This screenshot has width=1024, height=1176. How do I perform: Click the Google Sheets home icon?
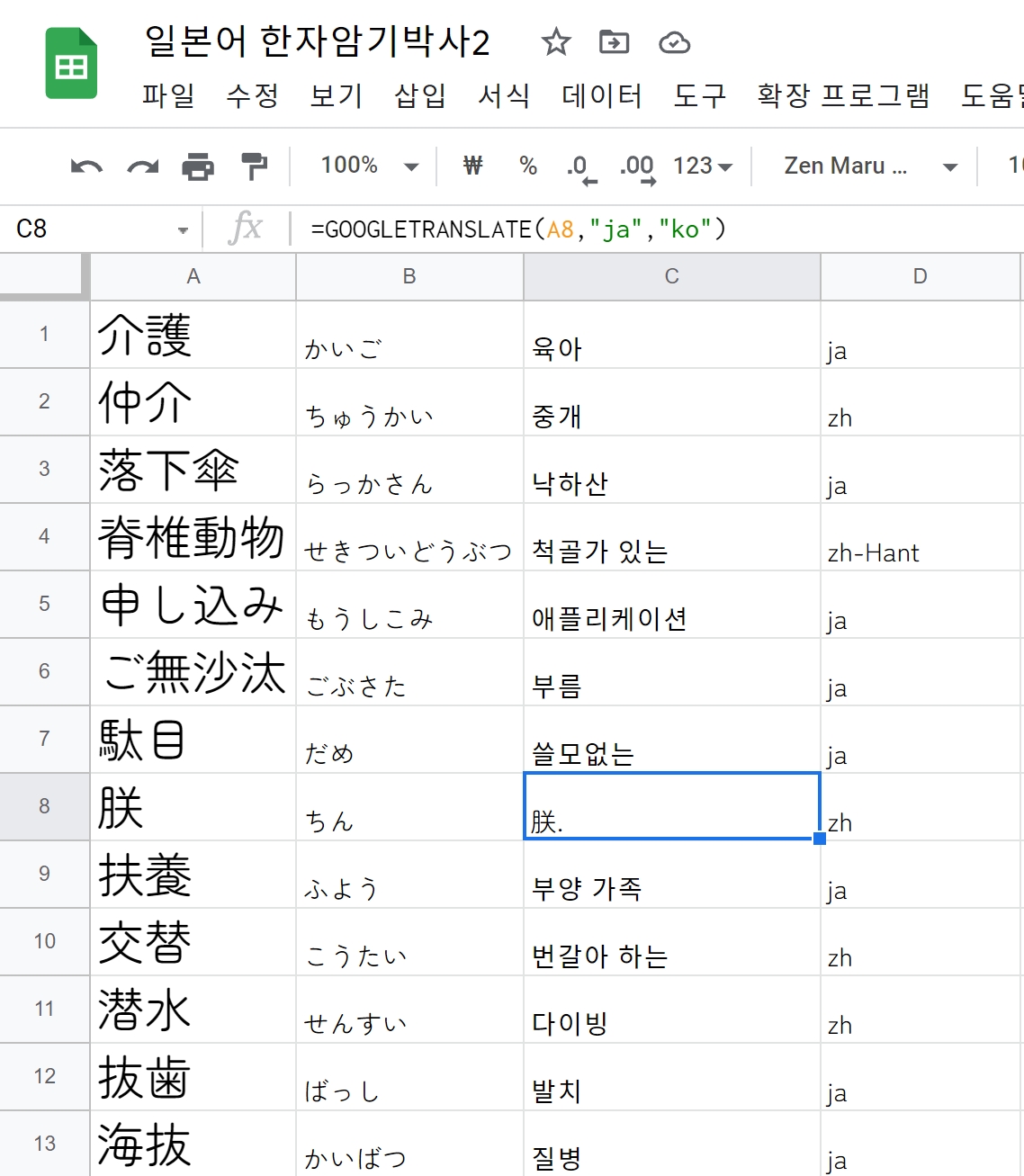pos(71,64)
